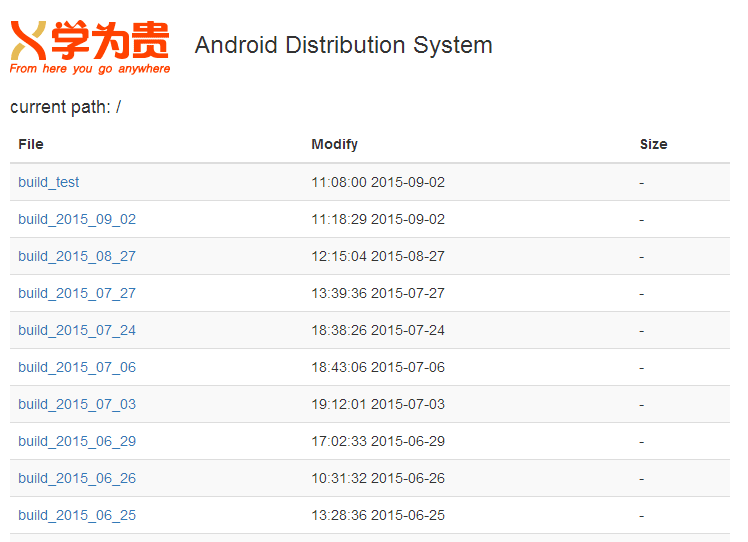Select the timestamp 11:18:29 2015-09-02
The width and height of the screenshot is (748, 542).
[x=378, y=219]
